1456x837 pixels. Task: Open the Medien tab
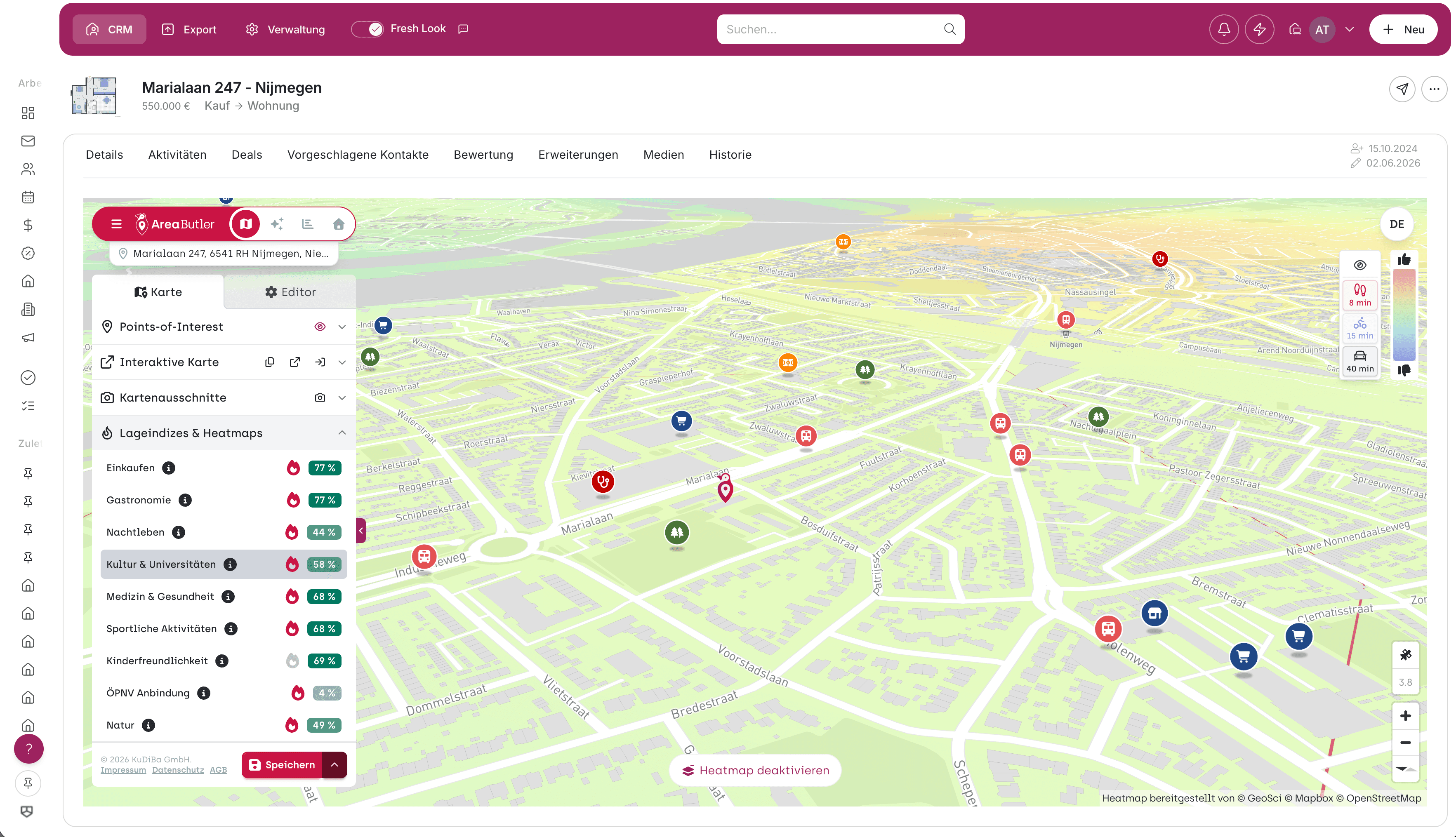(663, 155)
